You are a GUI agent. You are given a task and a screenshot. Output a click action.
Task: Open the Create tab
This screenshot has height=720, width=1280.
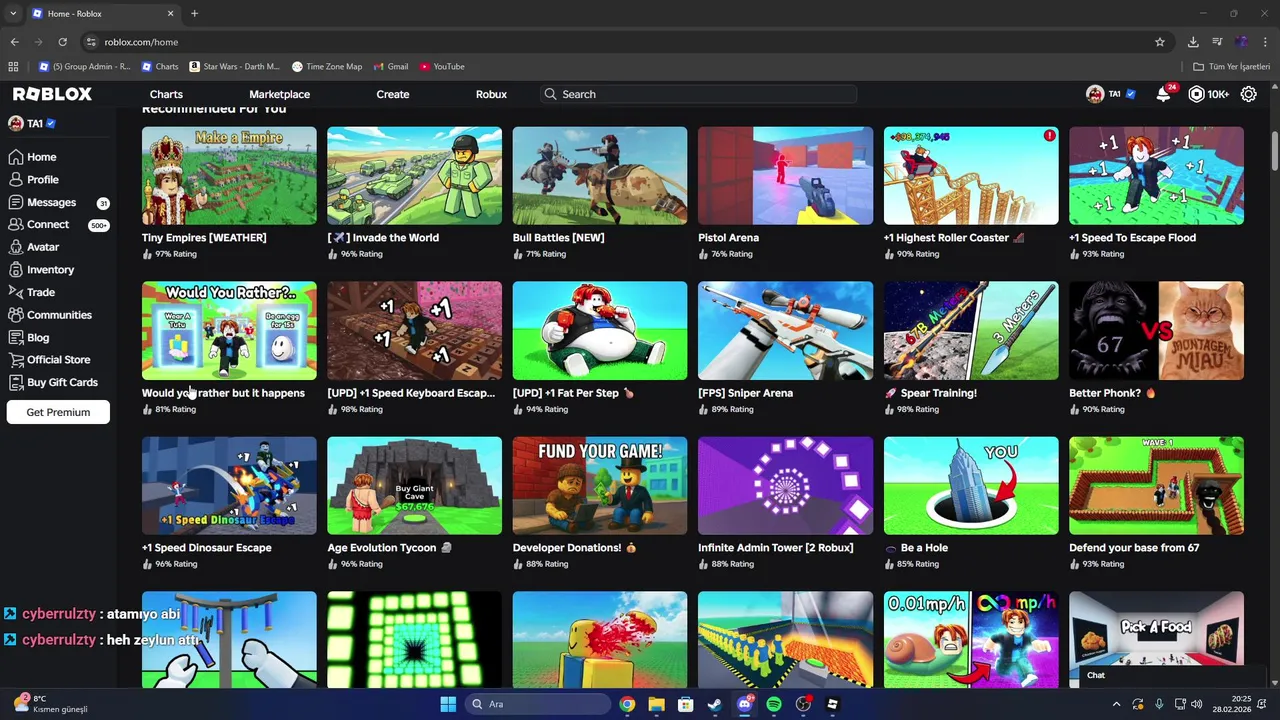pos(393,94)
